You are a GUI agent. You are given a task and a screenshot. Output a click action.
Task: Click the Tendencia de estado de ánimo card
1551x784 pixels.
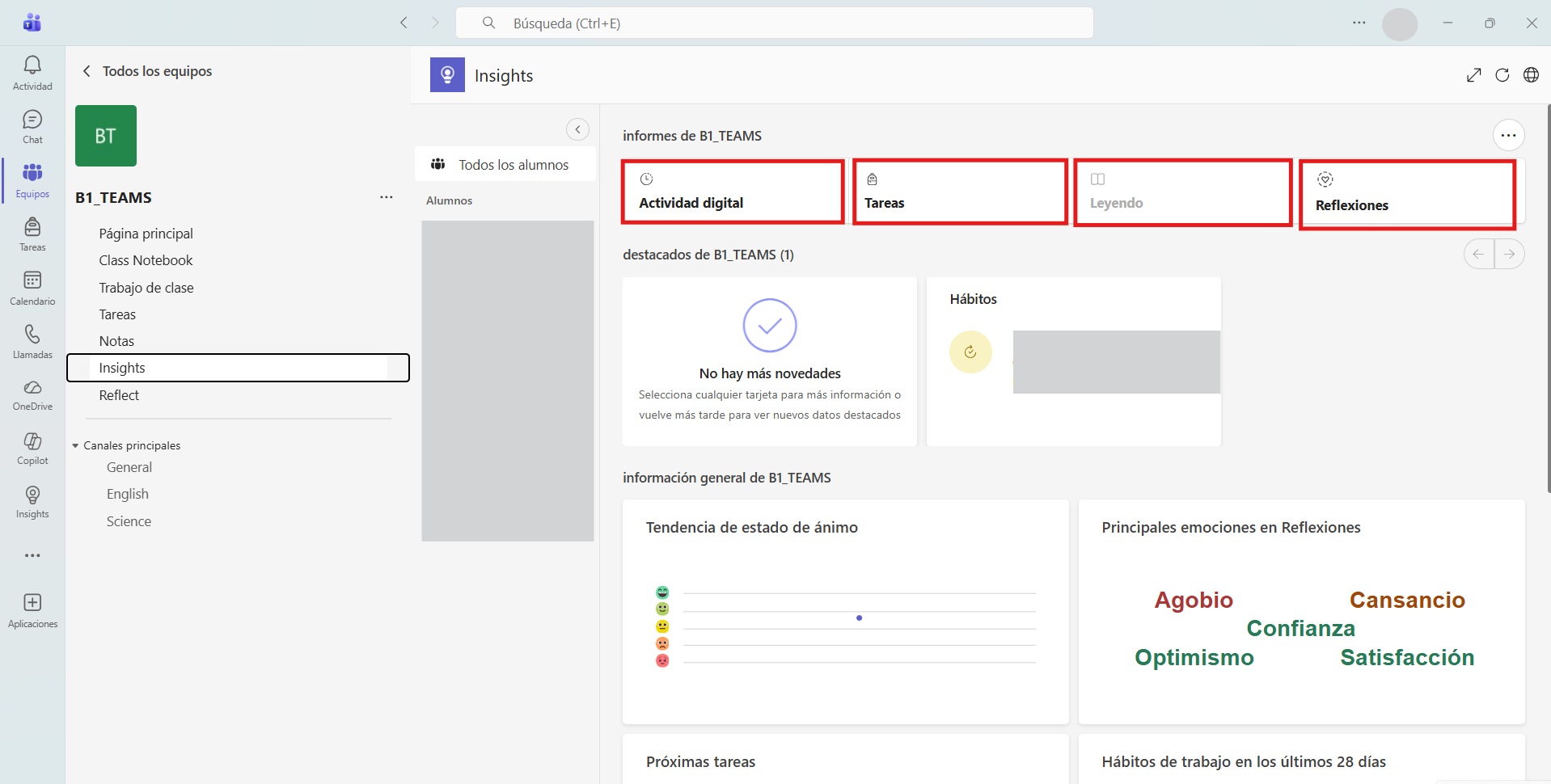click(845, 612)
